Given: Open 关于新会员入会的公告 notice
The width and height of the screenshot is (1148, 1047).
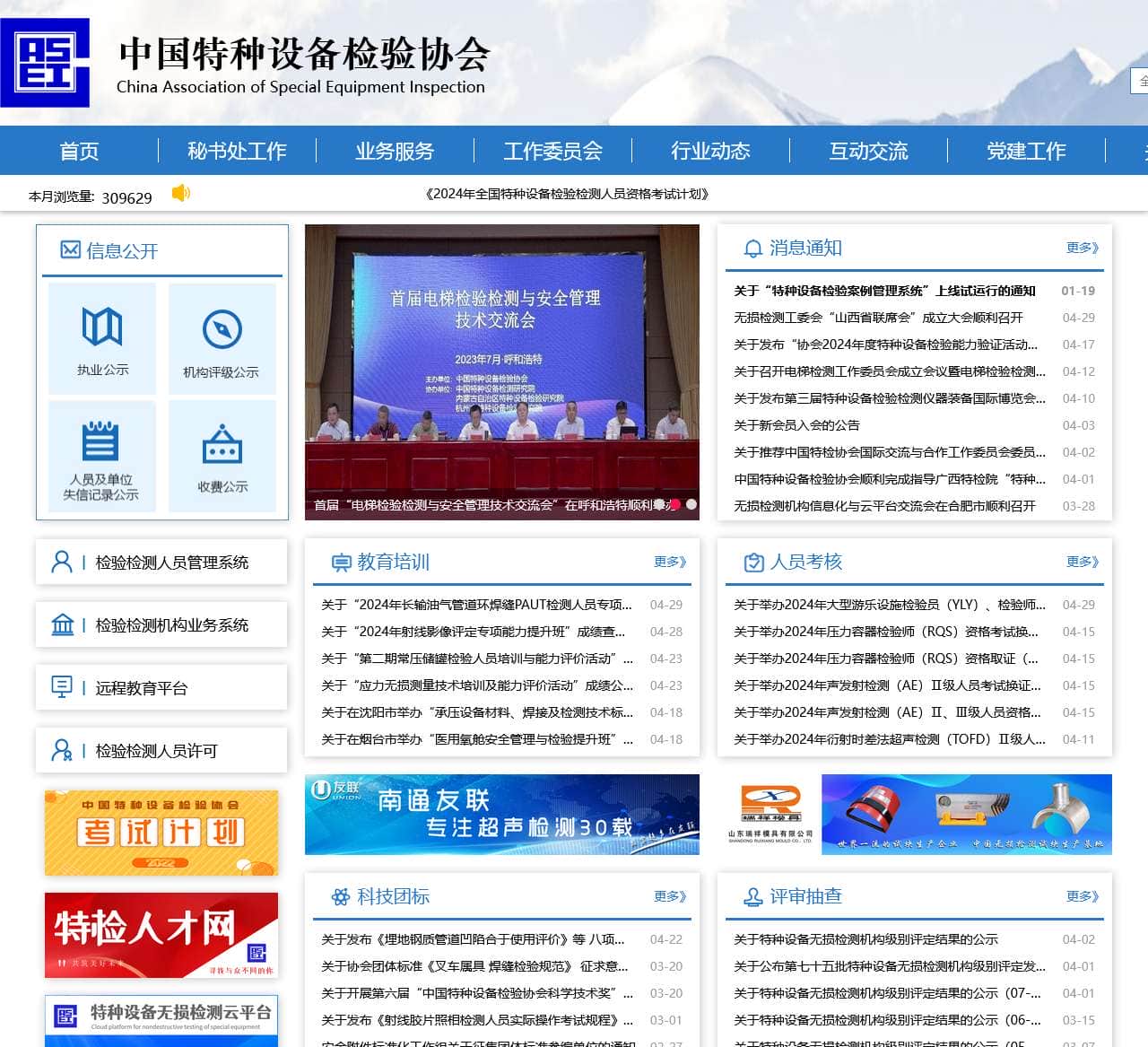Looking at the screenshot, I should [x=796, y=425].
